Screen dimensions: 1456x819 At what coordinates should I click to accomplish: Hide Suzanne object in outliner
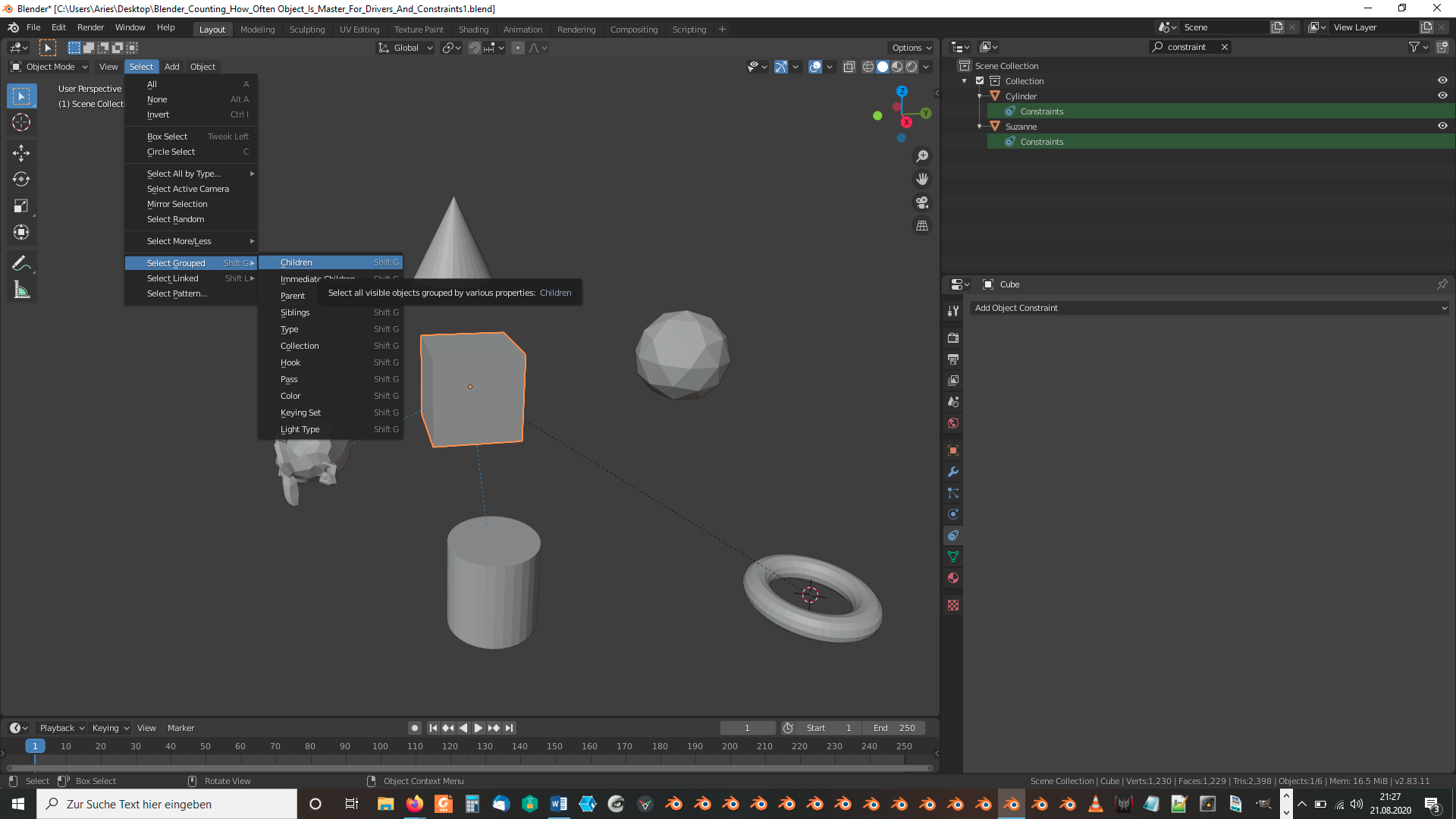(x=1442, y=126)
